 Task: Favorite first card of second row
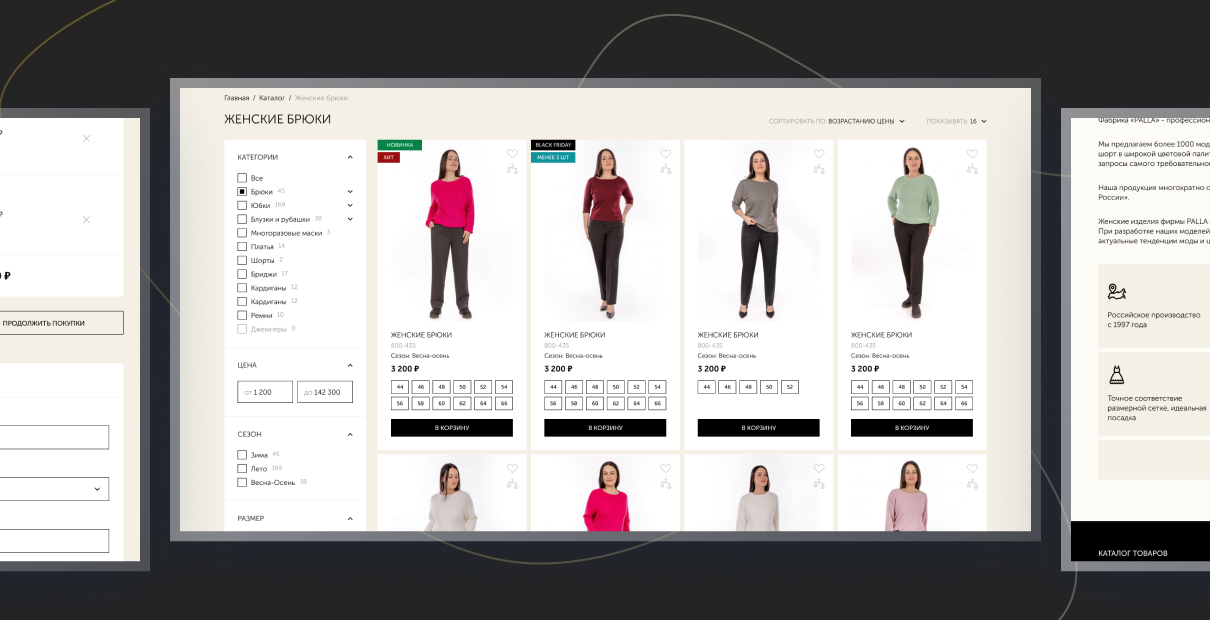point(512,468)
